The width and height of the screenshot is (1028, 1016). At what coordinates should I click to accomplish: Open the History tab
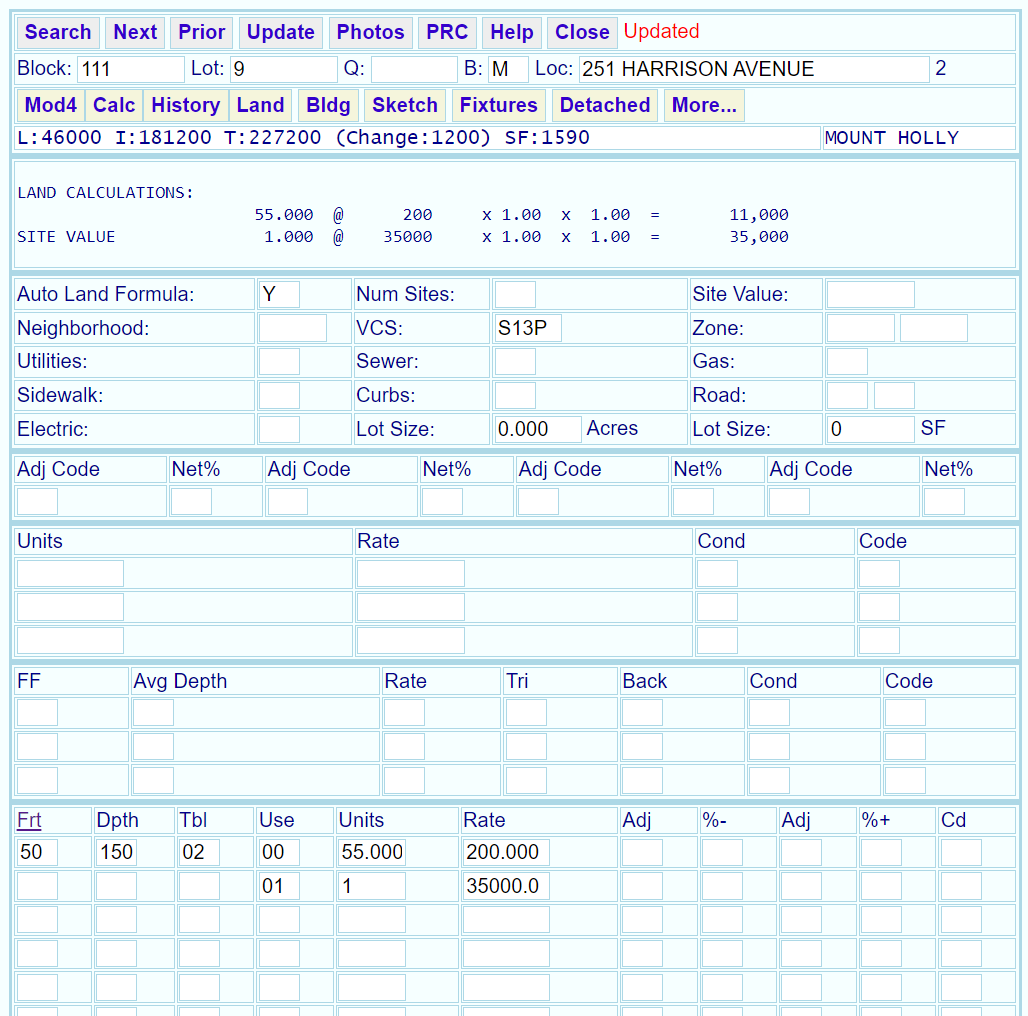point(186,105)
